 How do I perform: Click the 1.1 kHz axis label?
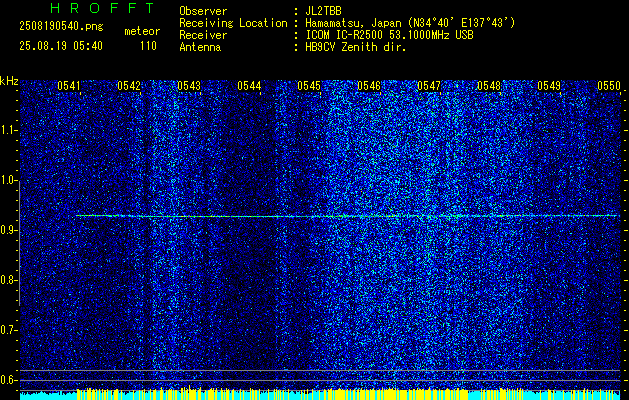[x=8, y=130]
